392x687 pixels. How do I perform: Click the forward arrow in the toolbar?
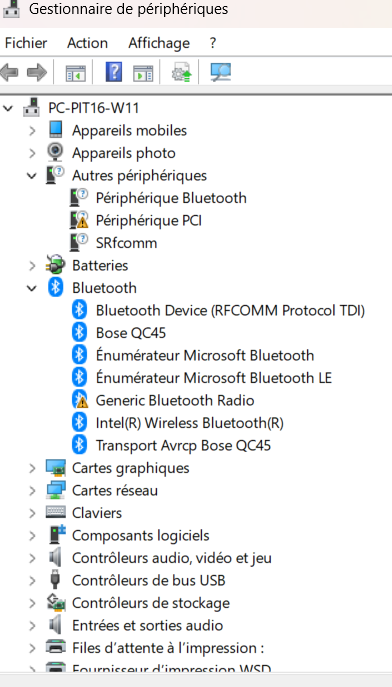coord(37,72)
